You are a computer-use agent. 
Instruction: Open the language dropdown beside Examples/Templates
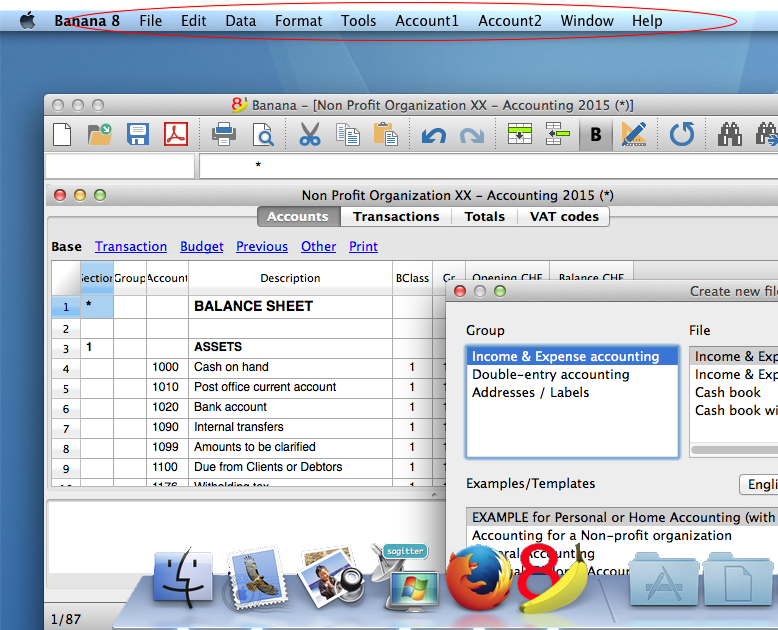point(759,484)
